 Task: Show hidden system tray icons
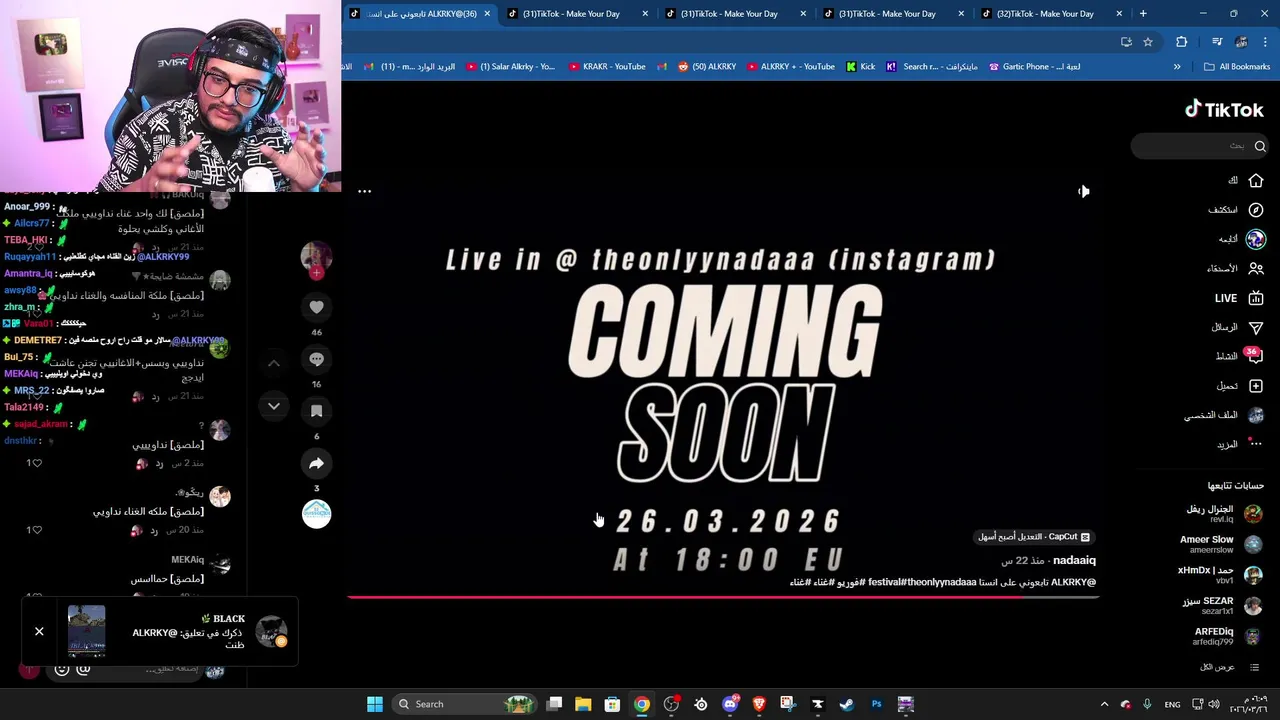(1104, 704)
